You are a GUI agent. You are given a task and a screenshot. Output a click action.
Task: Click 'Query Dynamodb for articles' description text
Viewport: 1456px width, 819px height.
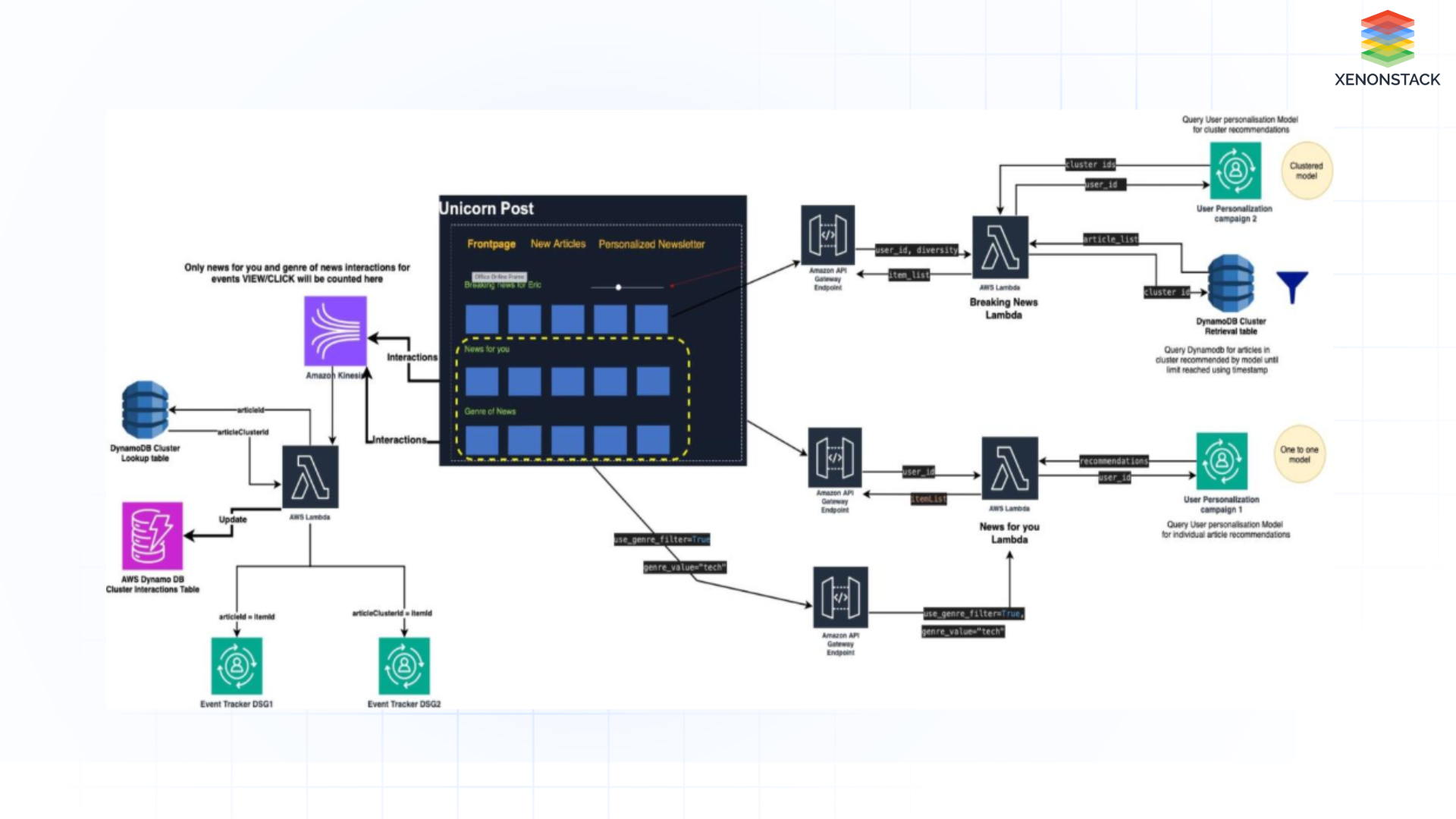1216,360
